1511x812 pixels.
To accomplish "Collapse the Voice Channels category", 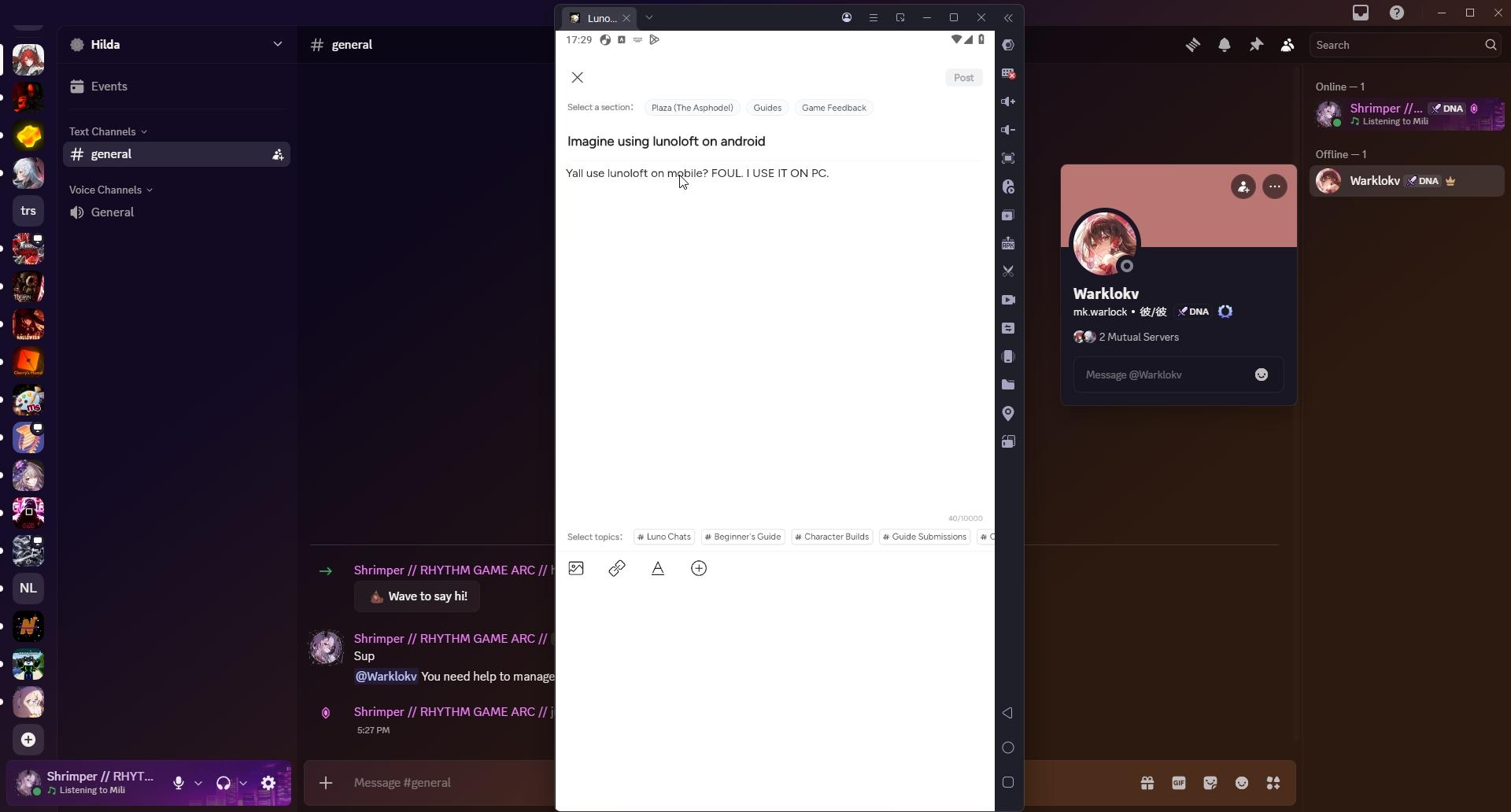I will click(x=110, y=190).
